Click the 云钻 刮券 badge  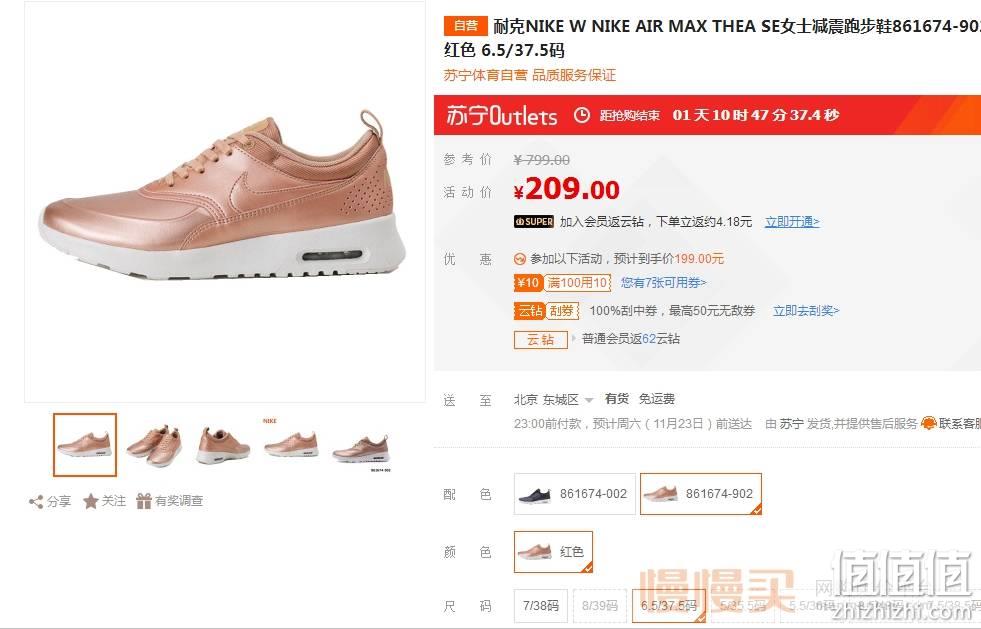click(x=546, y=310)
